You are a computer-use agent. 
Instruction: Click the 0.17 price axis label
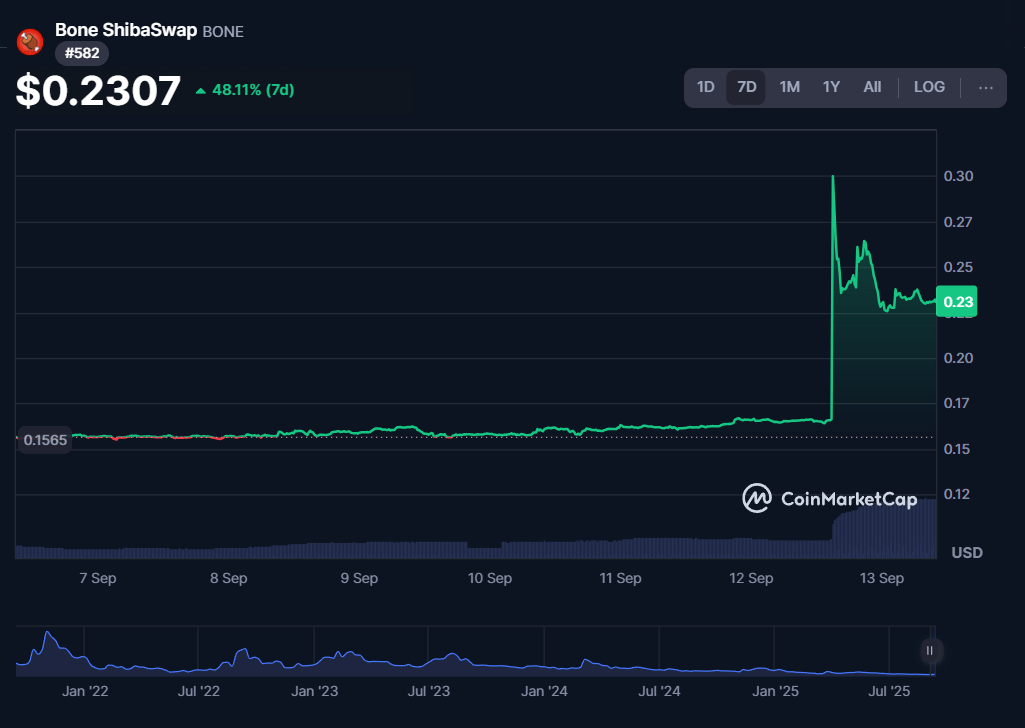click(956, 403)
